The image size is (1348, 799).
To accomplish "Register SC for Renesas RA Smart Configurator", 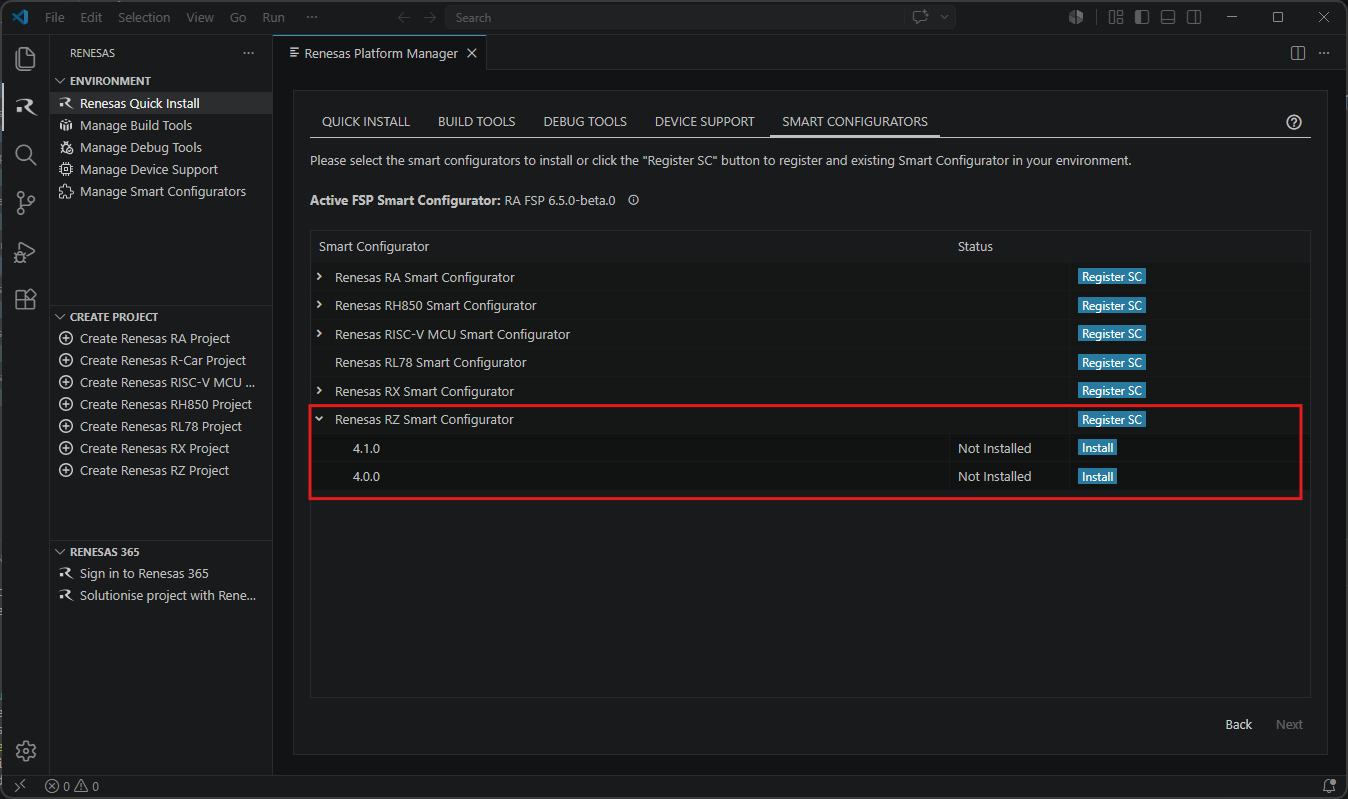I will (1111, 277).
